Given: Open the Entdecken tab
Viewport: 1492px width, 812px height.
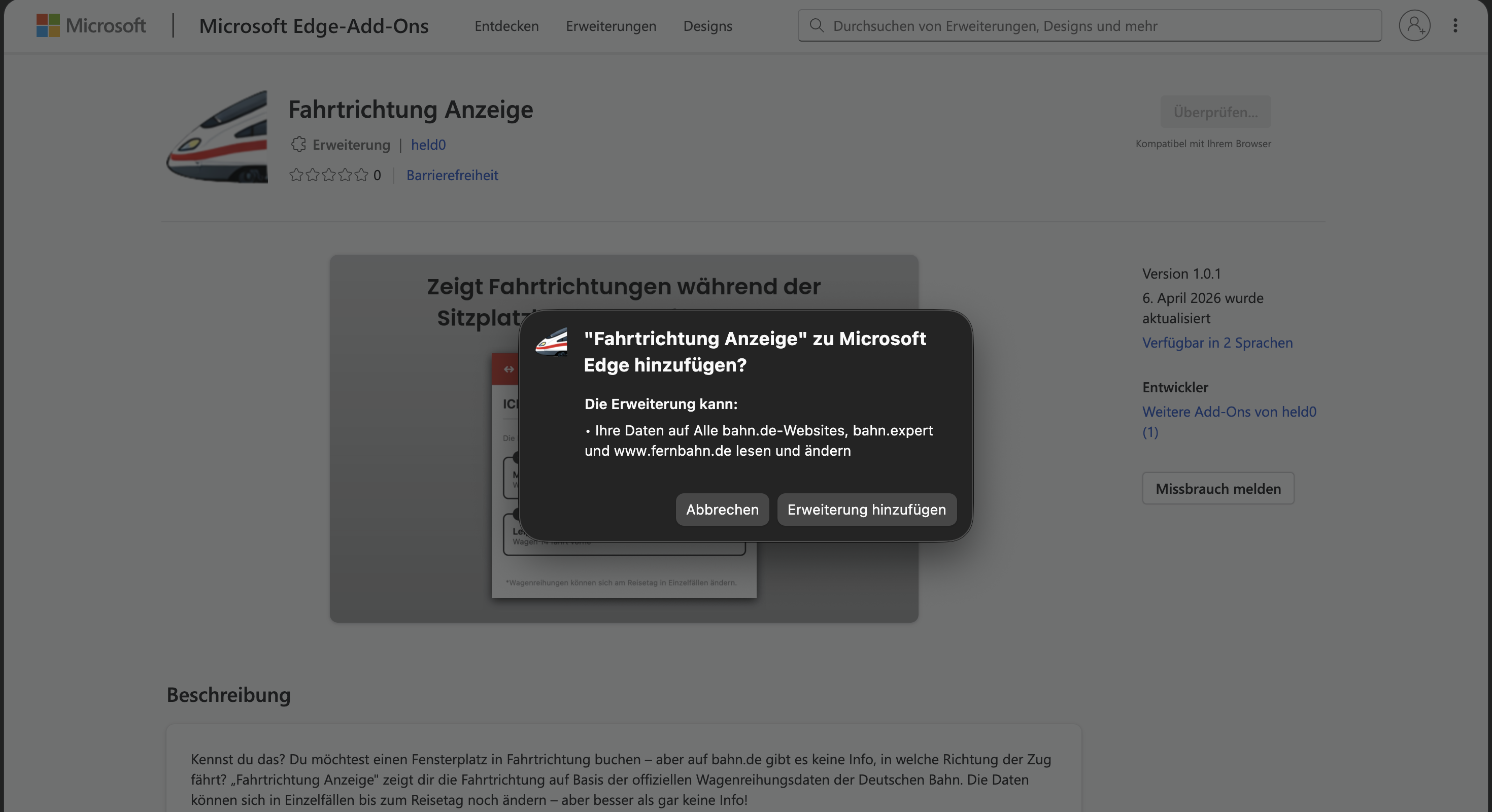Looking at the screenshot, I should coord(507,25).
